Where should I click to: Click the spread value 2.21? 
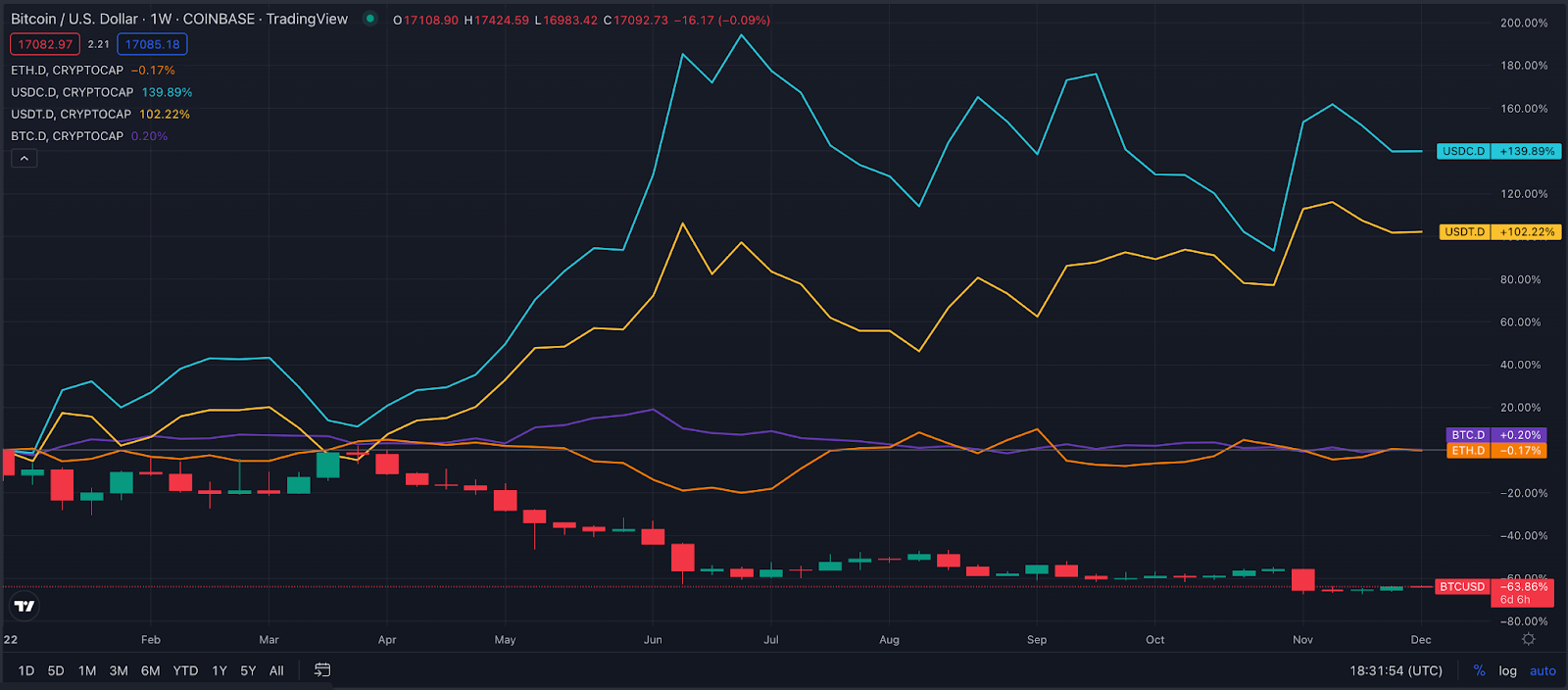pyautogui.click(x=99, y=44)
